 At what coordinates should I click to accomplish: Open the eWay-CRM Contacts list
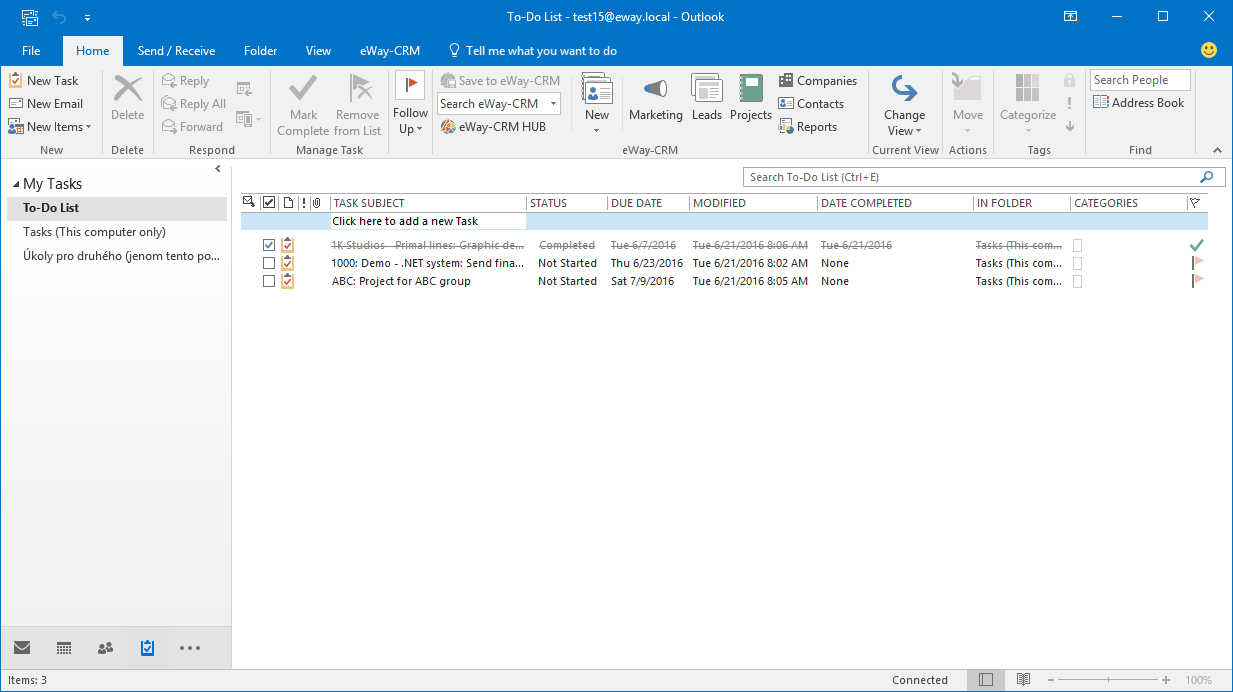812,104
